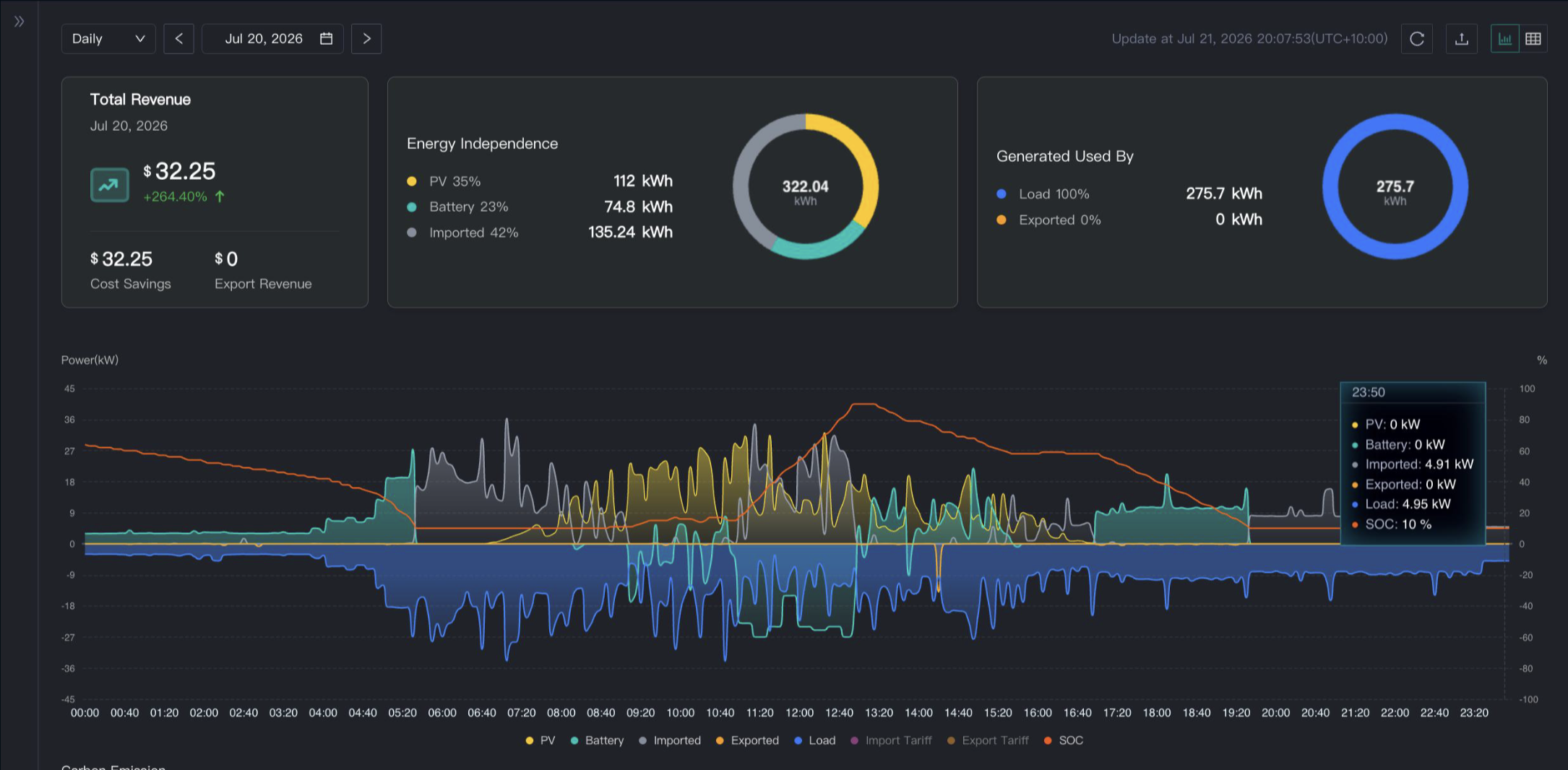Click the Generated Used By heading
Image resolution: width=1568 pixels, height=770 pixels.
pyautogui.click(x=1065, y=157)
